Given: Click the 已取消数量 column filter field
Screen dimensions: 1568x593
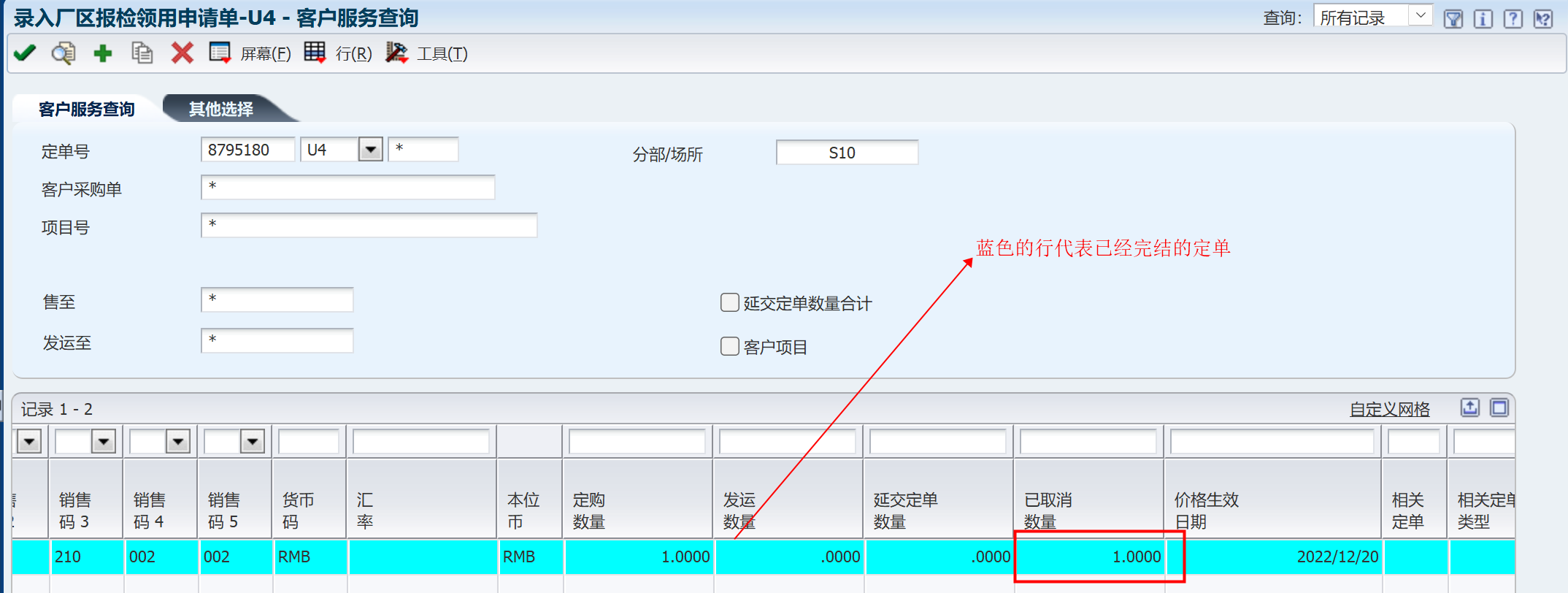Looking at the screenshot, I should tap(1088, 441).
